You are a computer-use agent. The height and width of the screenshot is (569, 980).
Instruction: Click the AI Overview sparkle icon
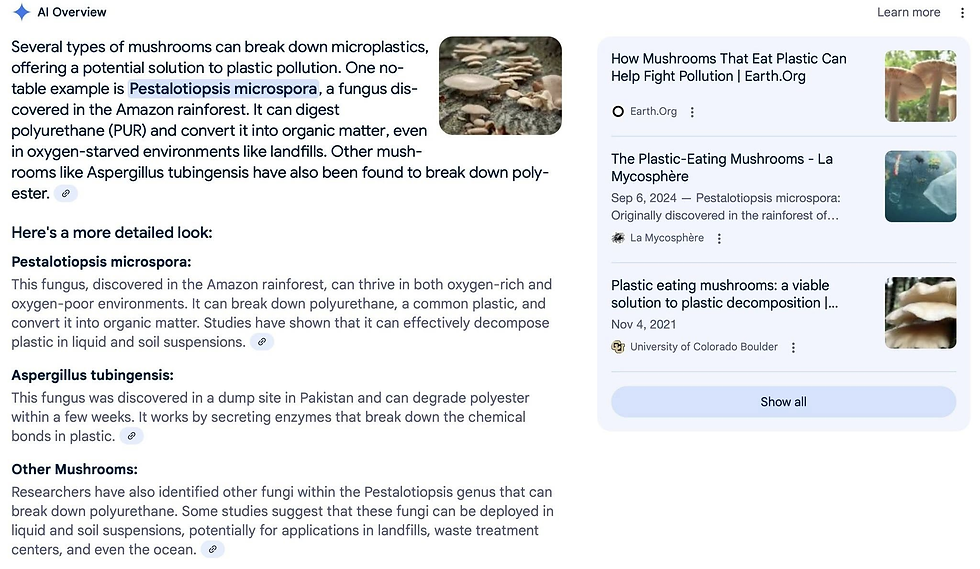tap(22, 12)
